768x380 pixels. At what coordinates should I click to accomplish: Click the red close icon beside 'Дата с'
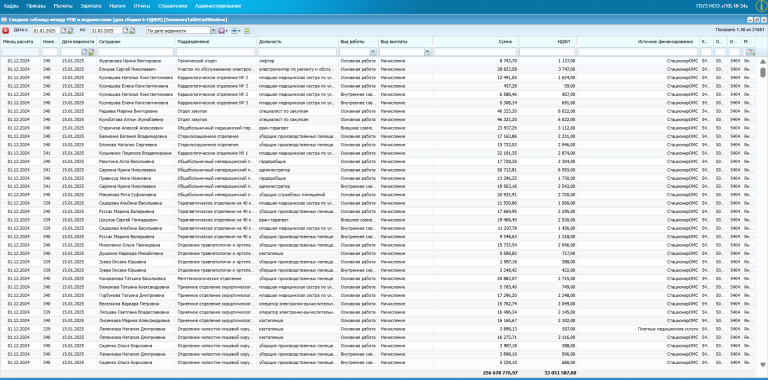point(5,30)
